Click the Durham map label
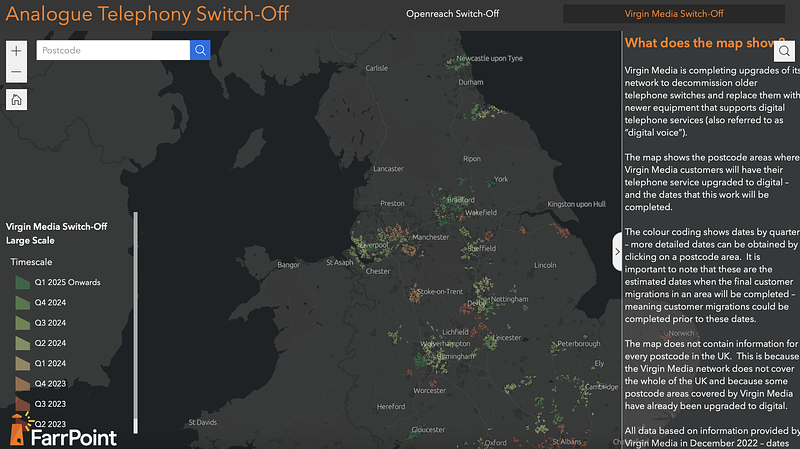 (x=470, y=82)
